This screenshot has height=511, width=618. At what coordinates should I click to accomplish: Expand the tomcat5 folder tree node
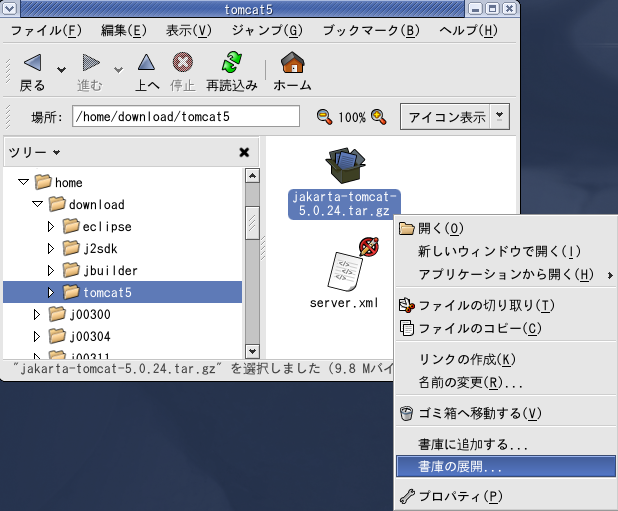click(x=50, y=292)
